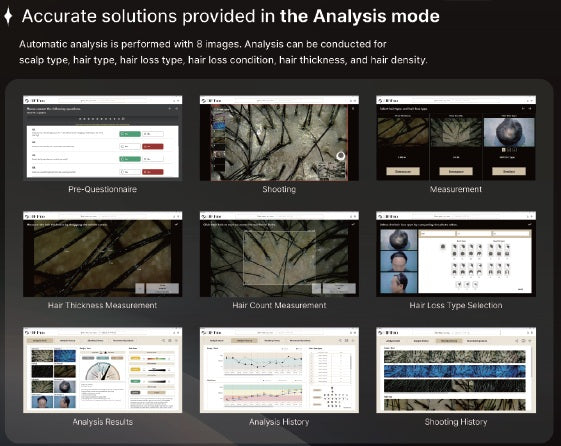
Task: Open the blue image strip in Shooting History
Action: 455,371
